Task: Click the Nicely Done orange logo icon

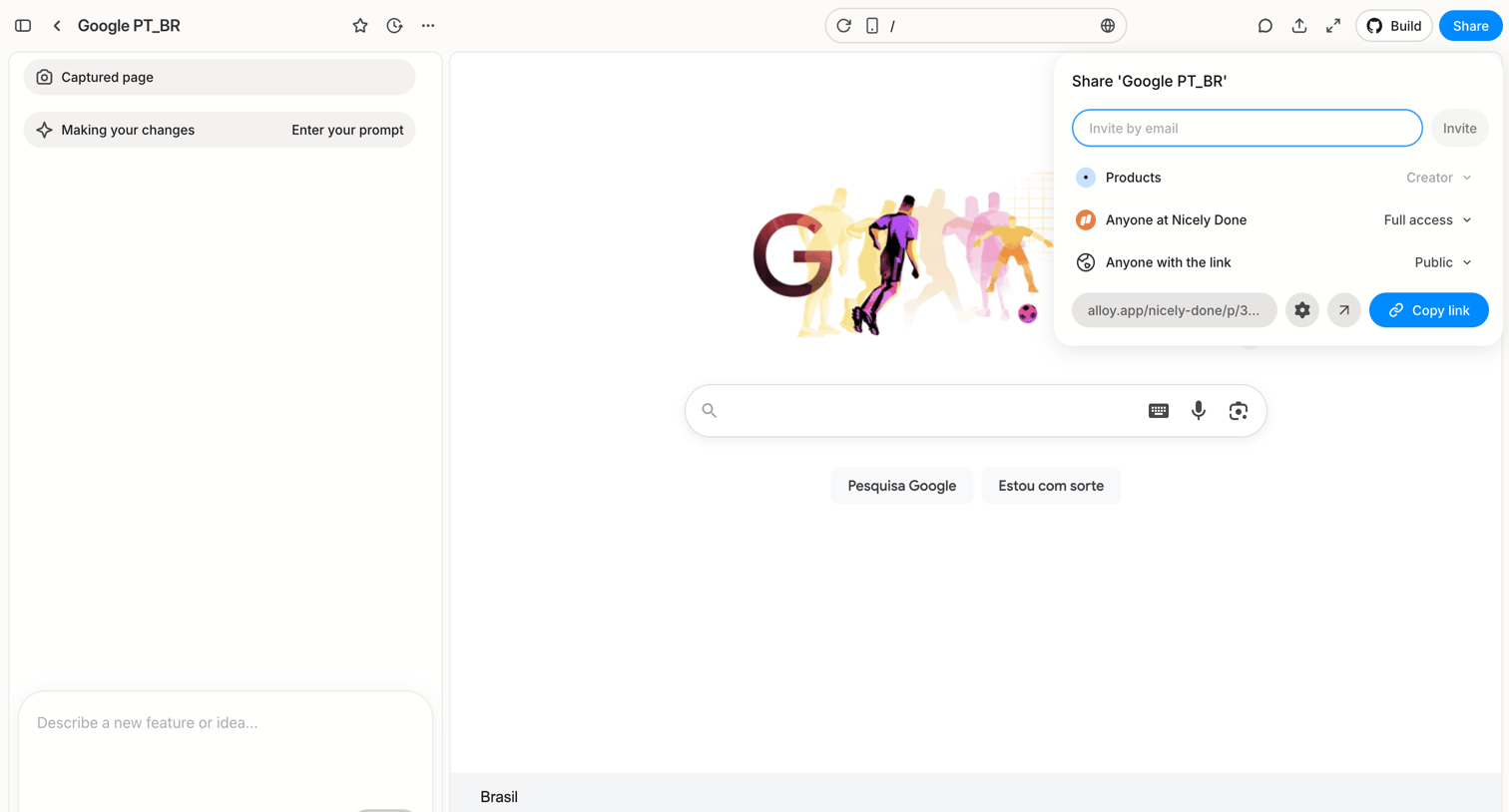Action: pyautogui.click(x=1086, y=219)
